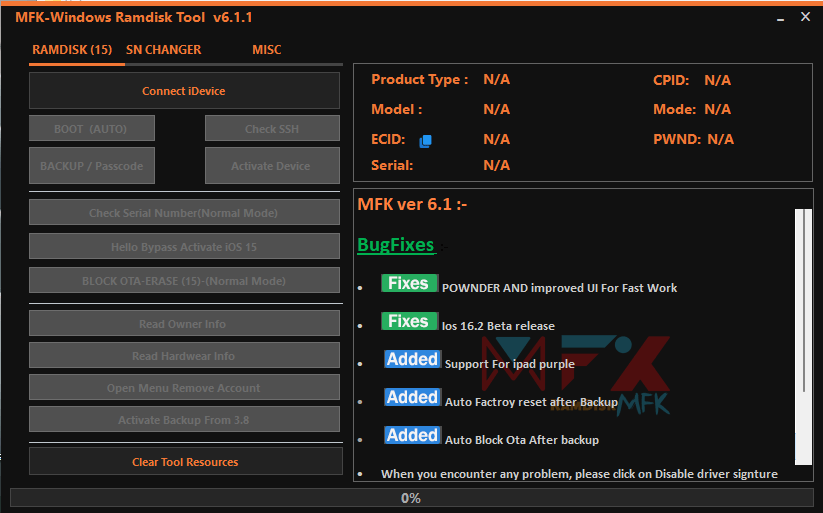Click 'Auto Block Ota After backup' text

[522, 440]
